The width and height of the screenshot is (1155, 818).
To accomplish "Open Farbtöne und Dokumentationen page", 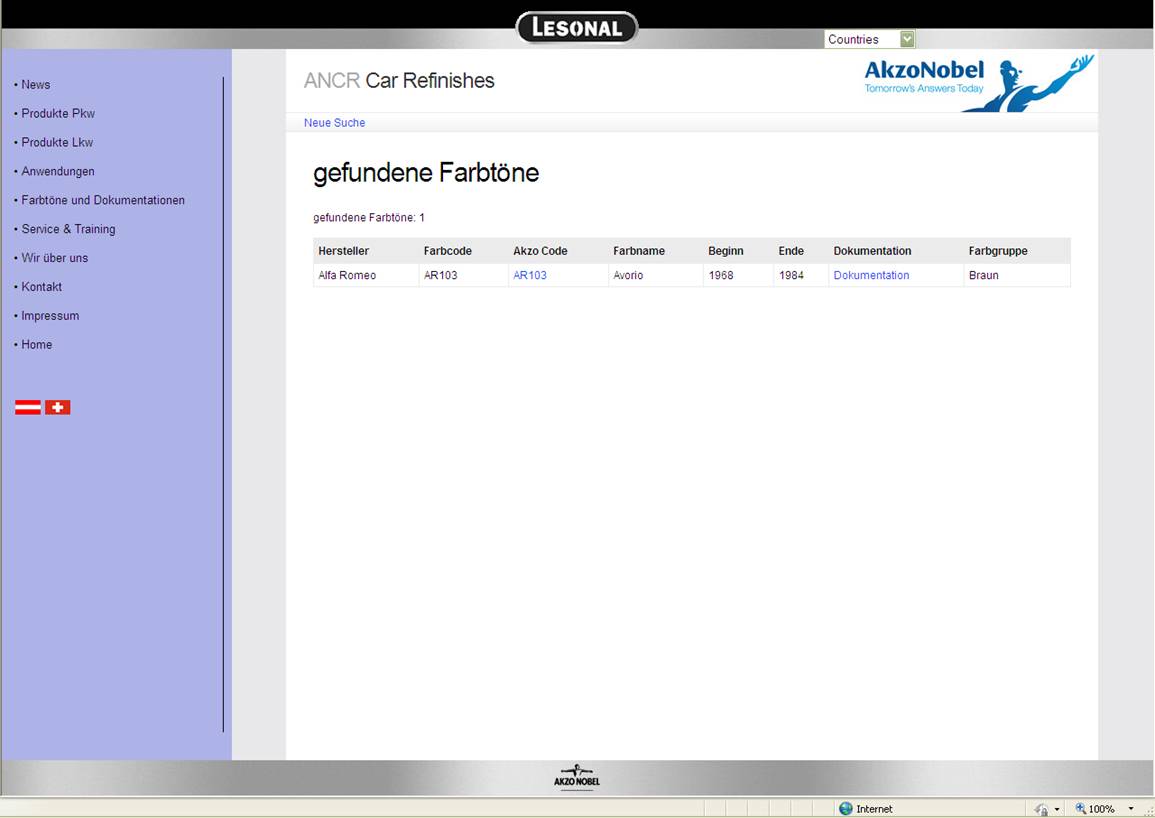I will point(103,200).
